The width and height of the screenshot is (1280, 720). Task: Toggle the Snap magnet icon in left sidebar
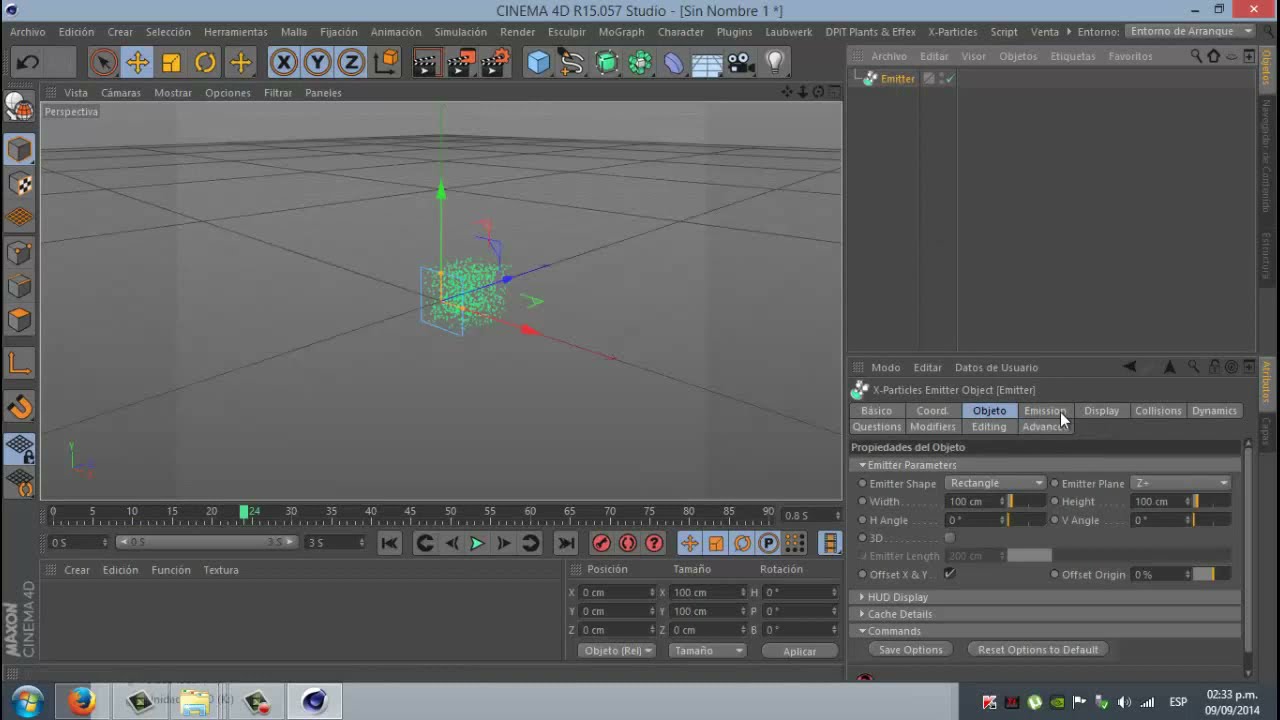coord(20,407)
